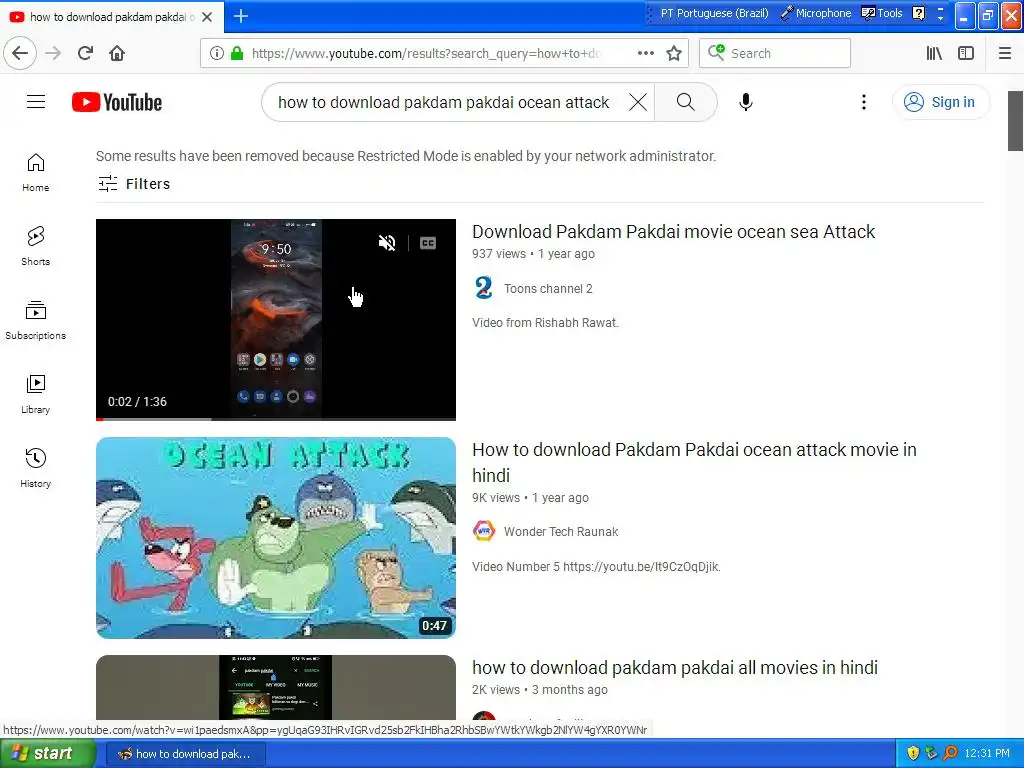Clear the YouTube search query with X
Image resolution: width=1024 pixels, height=768 pixels.
tap(638, 102)
